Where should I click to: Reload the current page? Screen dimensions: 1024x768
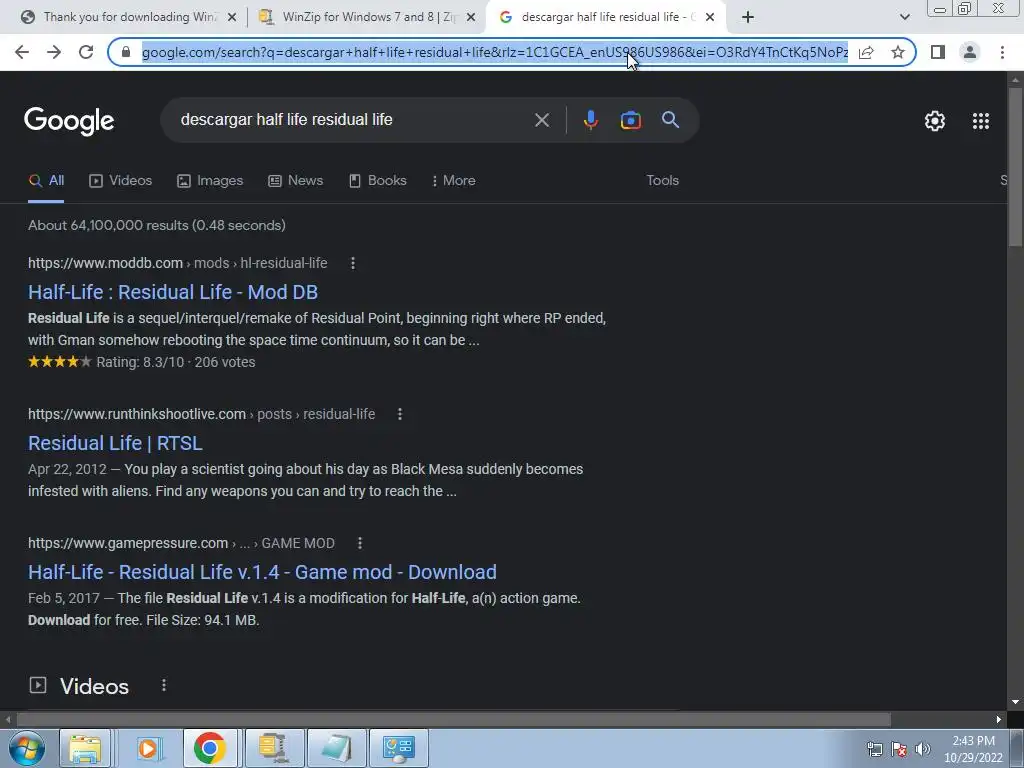click(x=86, y=52)
